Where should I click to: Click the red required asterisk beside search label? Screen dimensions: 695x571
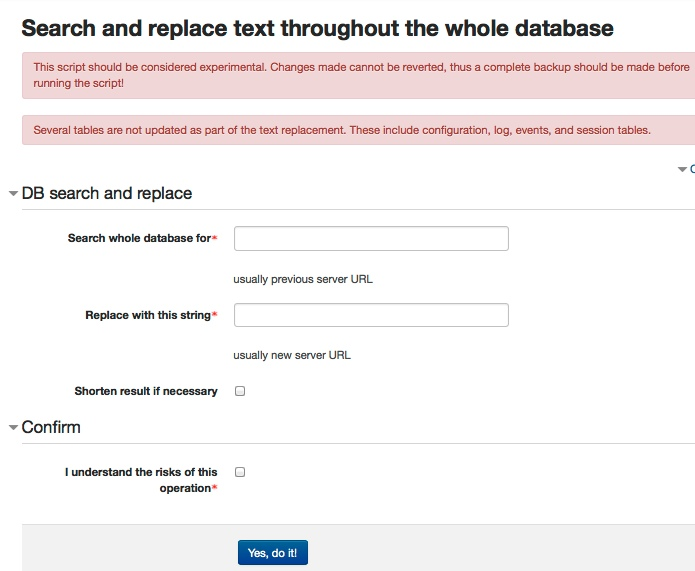[215, 239]
